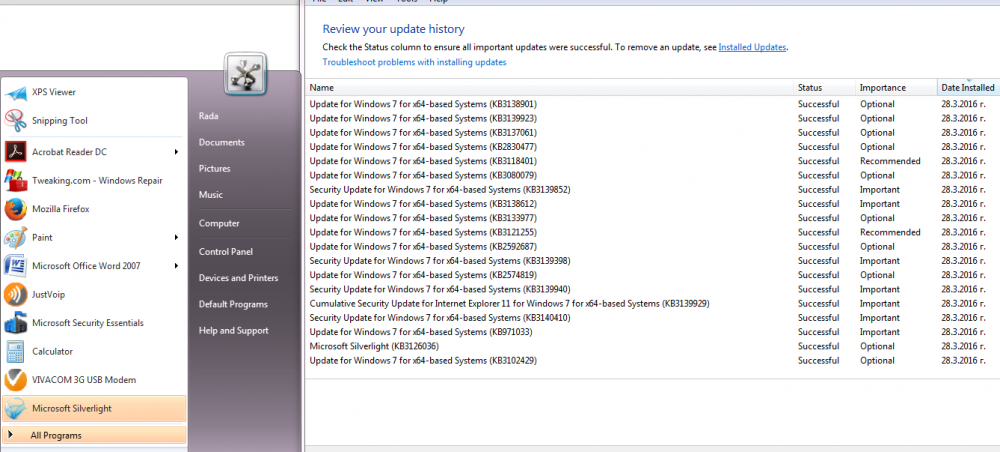Select Security Update KB3139852 row
The image size is (1000, 452).
(652, 189)
